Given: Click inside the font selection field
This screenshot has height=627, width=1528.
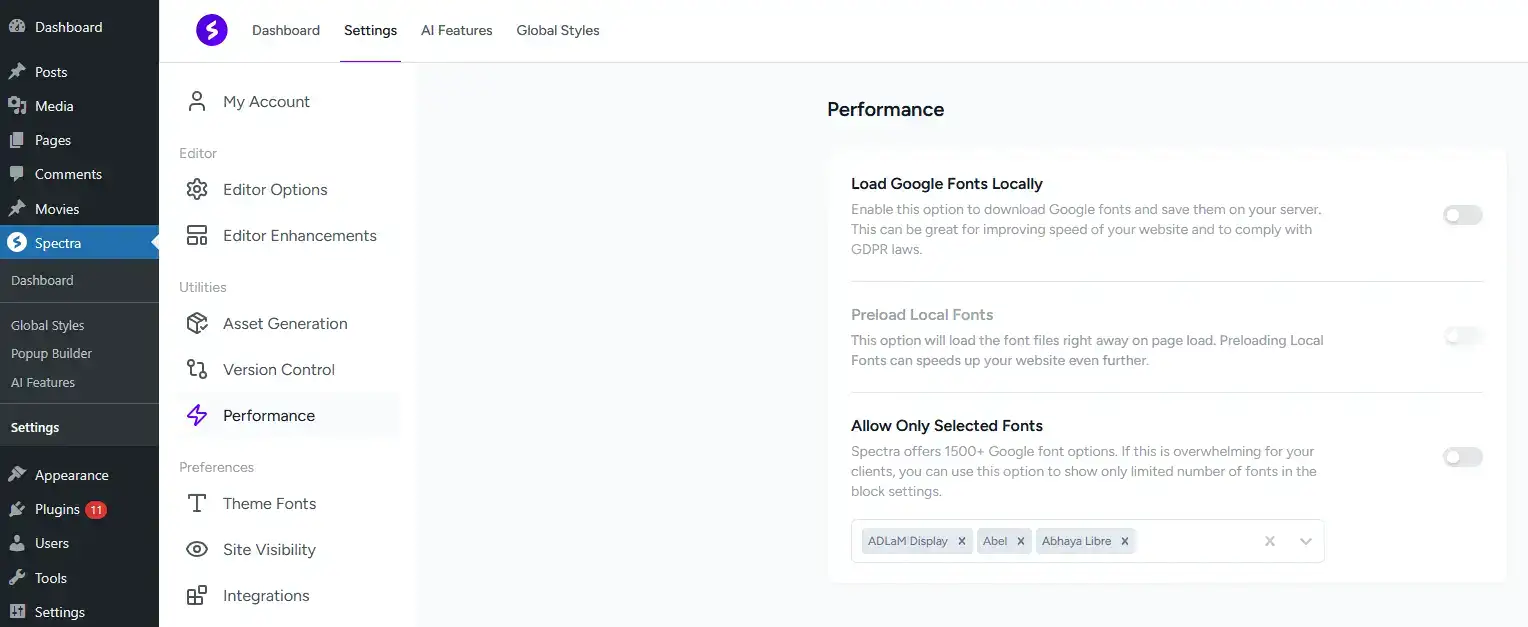Looking at the screenshot, I should (x=1195, y=541).
